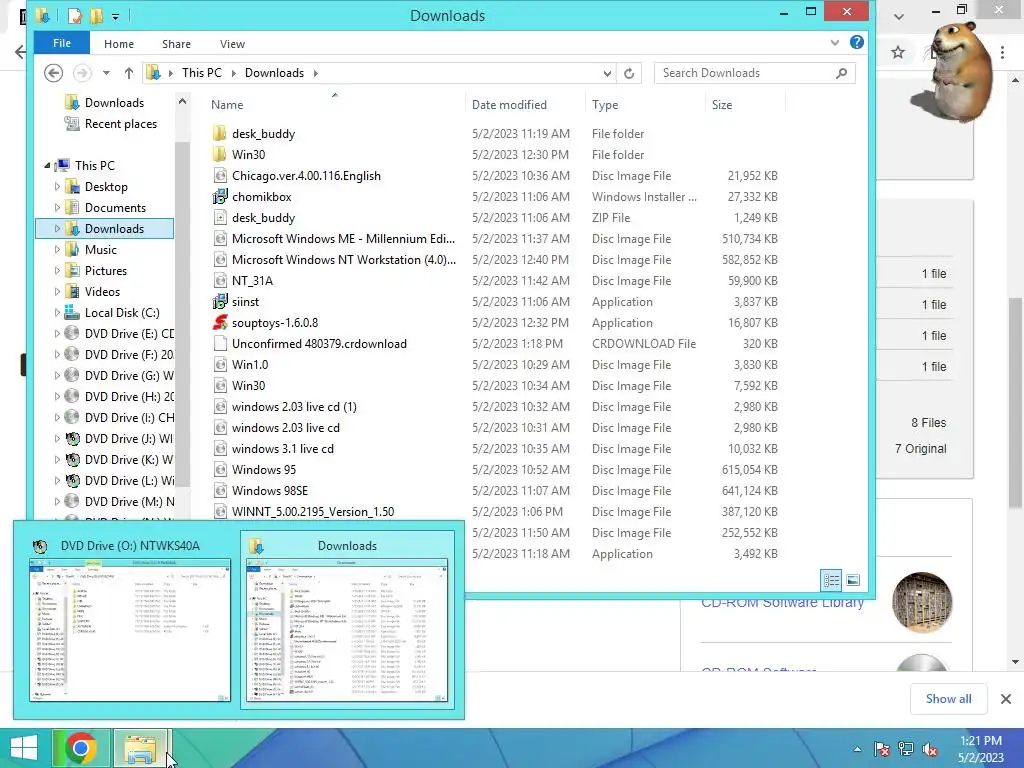Screen dimensions: 1024x768
Task: Collapse the This PC tree node
Action: pos(47,166)
